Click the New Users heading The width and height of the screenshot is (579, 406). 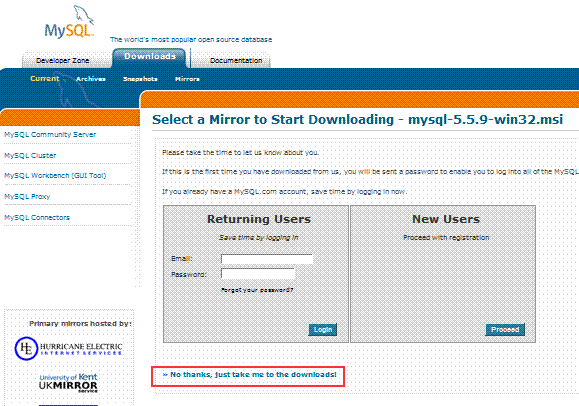pyautogui.click(x=446, y=219)
